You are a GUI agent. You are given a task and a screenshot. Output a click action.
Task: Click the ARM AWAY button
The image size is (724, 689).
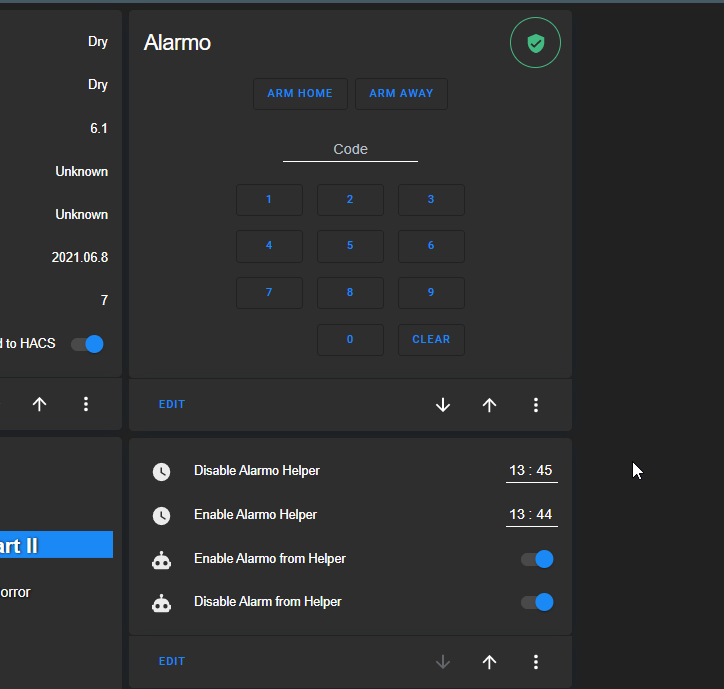coord(401,94)
